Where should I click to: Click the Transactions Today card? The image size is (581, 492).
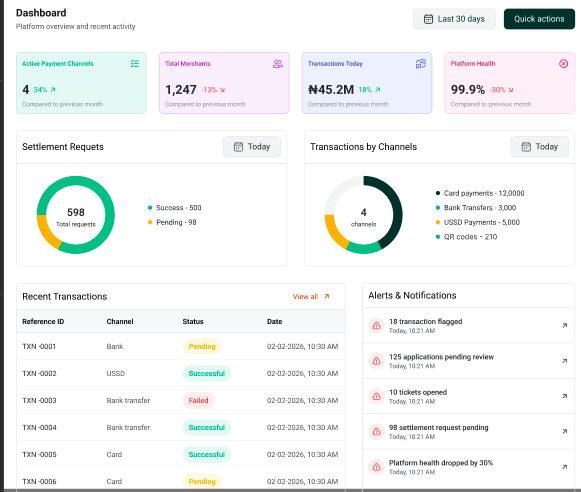(x=367, y=83)
